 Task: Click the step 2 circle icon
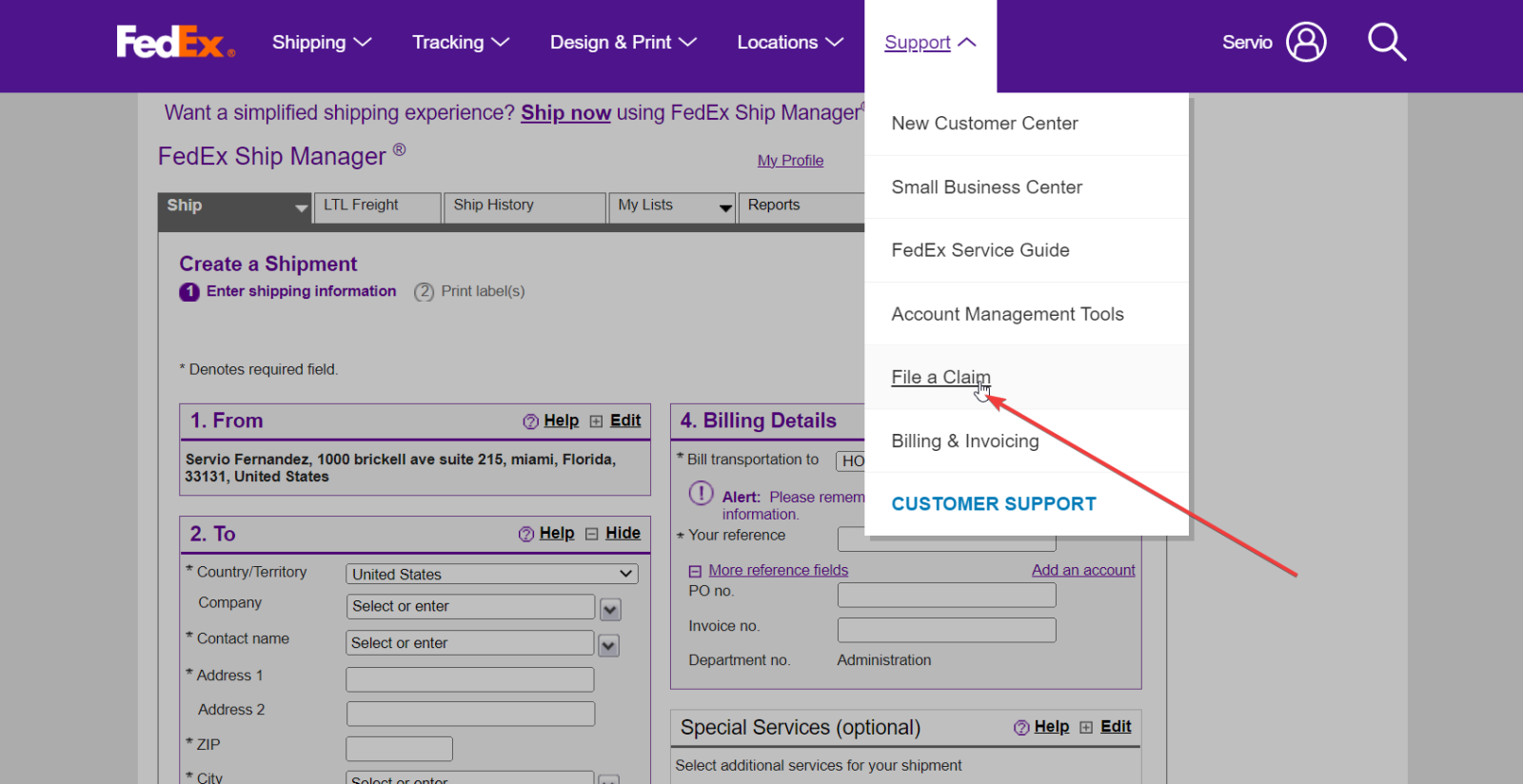coord(424,292)
